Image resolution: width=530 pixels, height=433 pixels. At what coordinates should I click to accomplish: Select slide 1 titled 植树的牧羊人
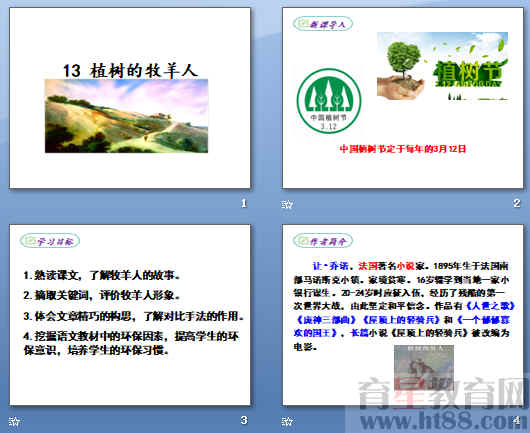point(130,98)
